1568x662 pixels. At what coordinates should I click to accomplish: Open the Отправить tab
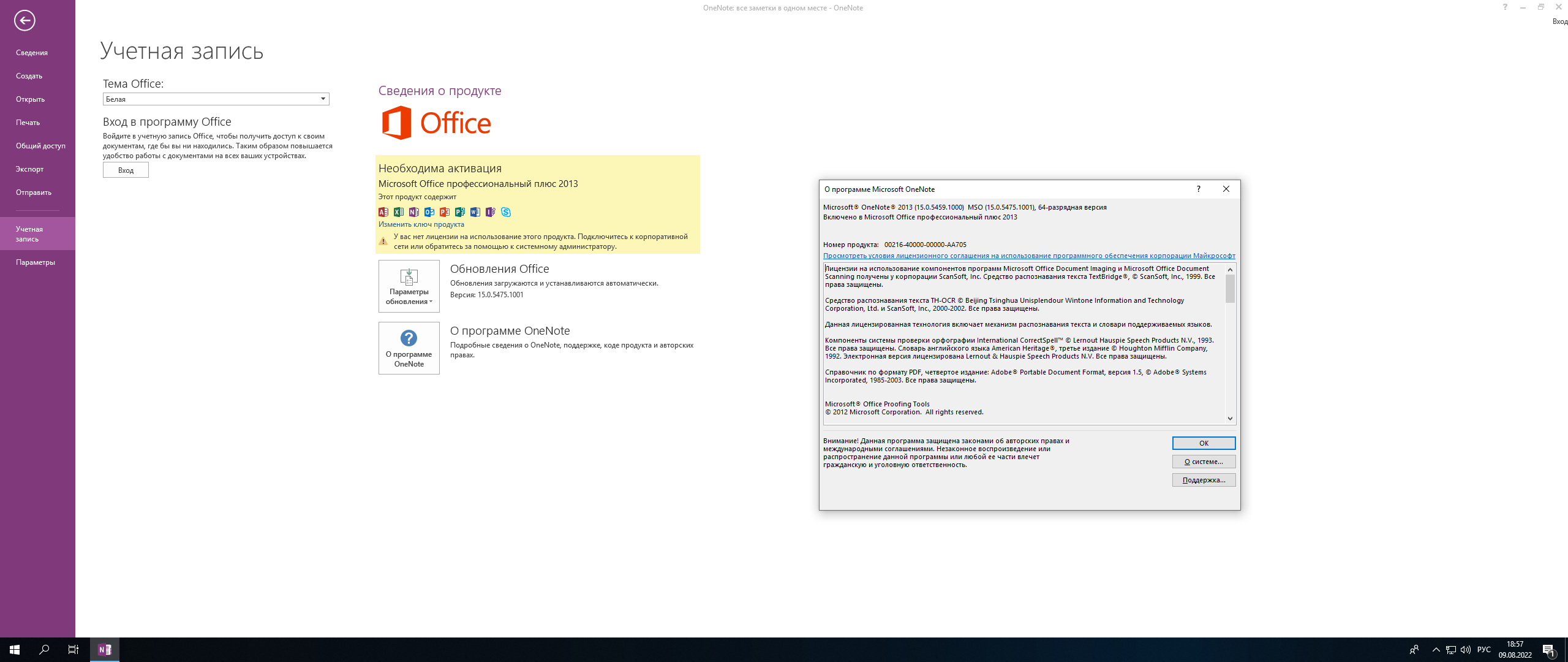(x=37, y=192)
